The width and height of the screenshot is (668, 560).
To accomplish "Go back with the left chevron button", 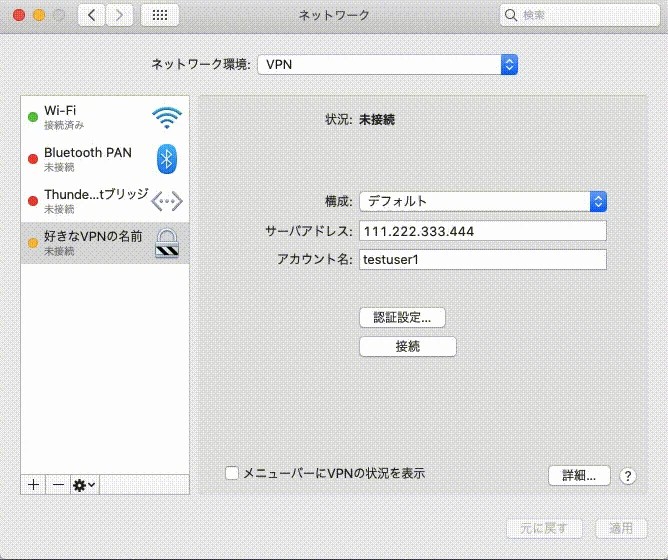I will coord(92,15).
